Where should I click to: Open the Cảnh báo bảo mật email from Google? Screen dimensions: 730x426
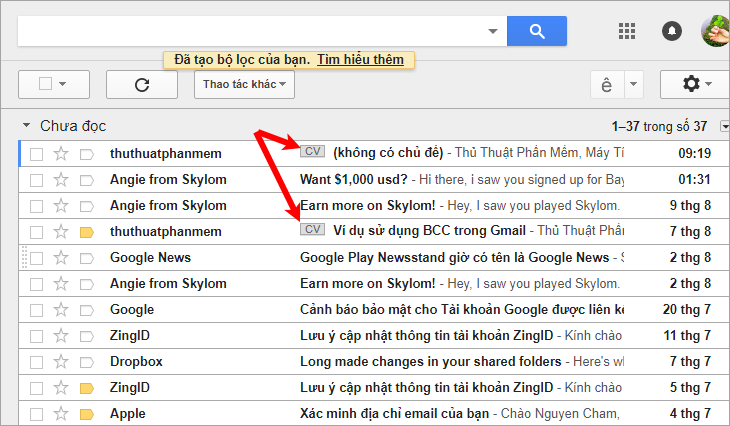(x=462, y=310)
